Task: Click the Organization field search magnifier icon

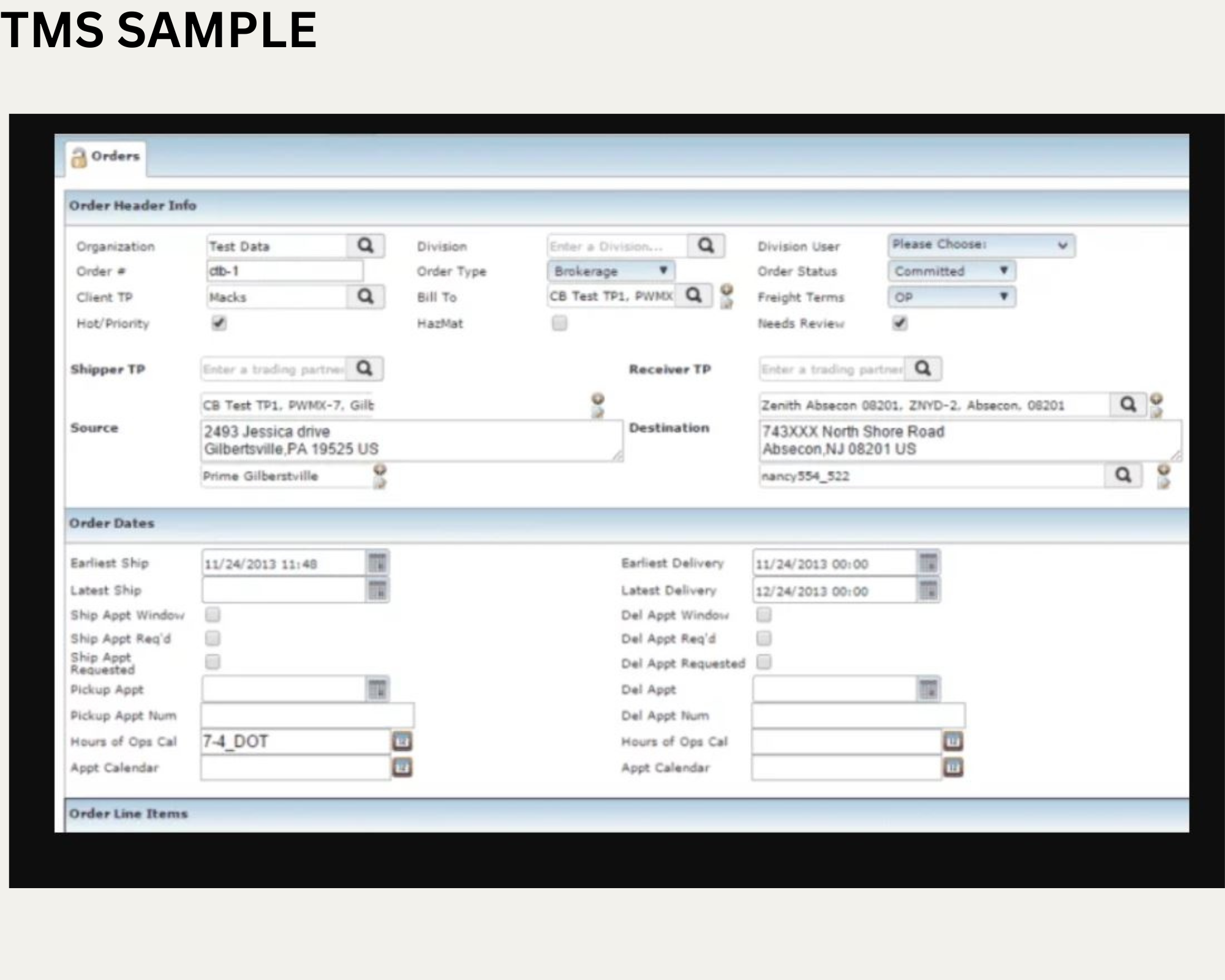Action: [x=365, y=246]
